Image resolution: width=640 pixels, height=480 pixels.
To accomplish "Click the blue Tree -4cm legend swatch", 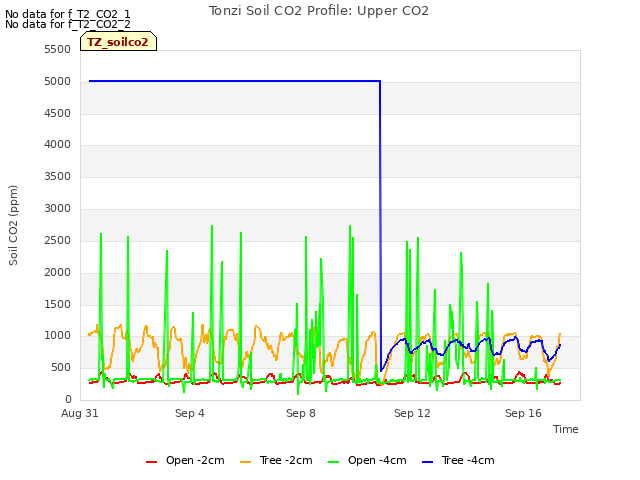I will (x=427, y=462).
